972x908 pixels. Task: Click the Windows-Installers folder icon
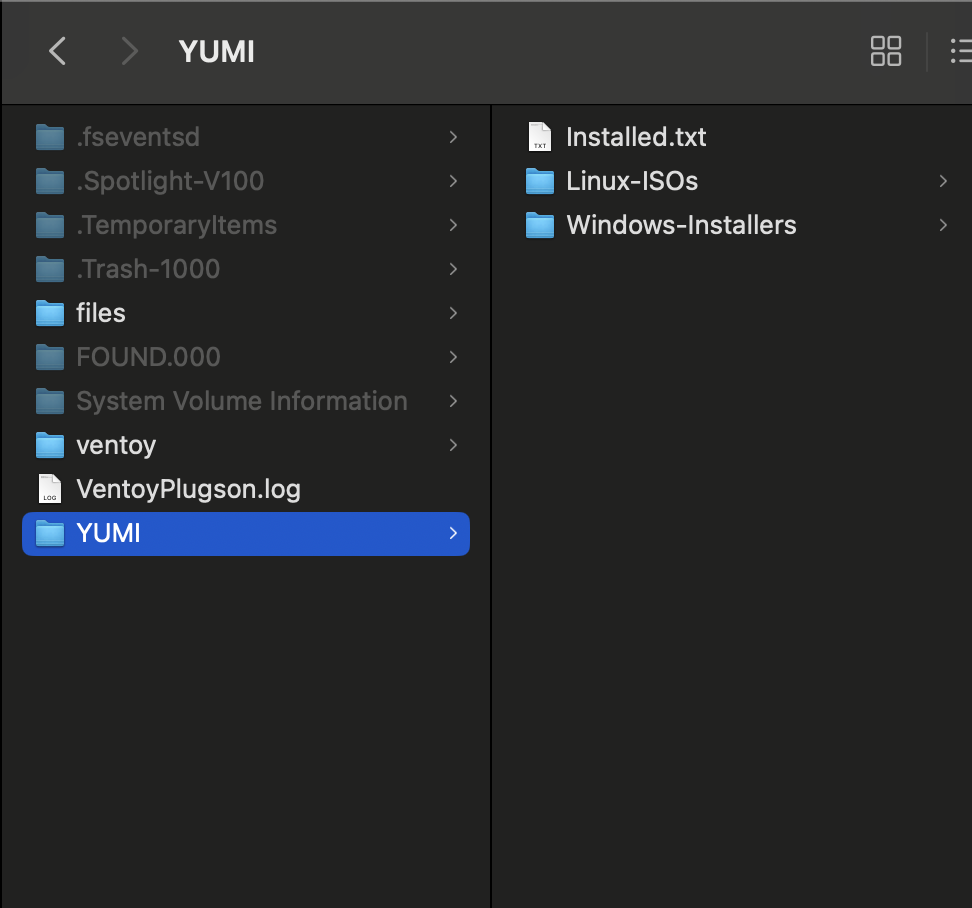pyautogui.click(x=539, y=225)
